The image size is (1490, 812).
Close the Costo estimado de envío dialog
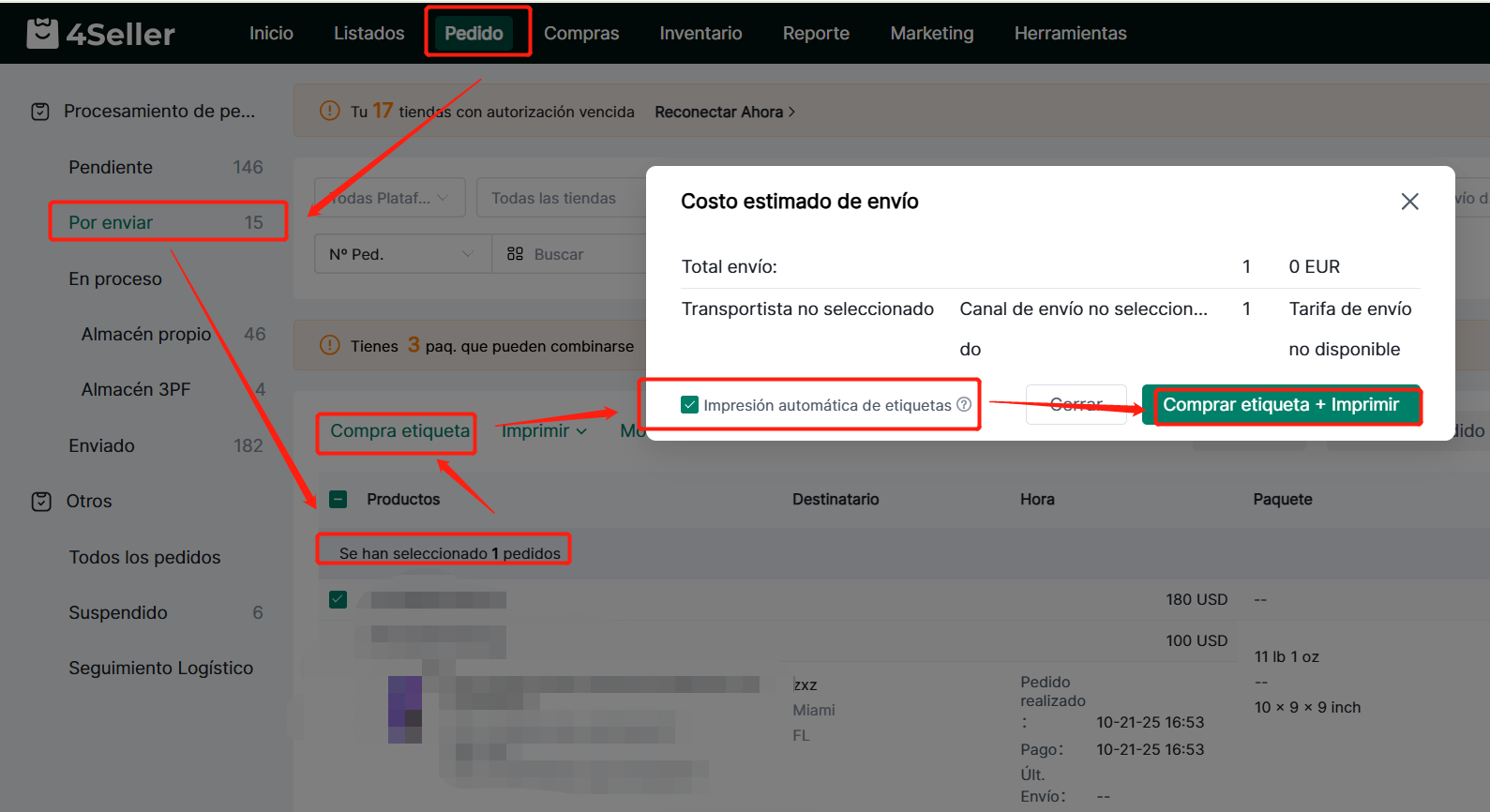[1408, 202]
